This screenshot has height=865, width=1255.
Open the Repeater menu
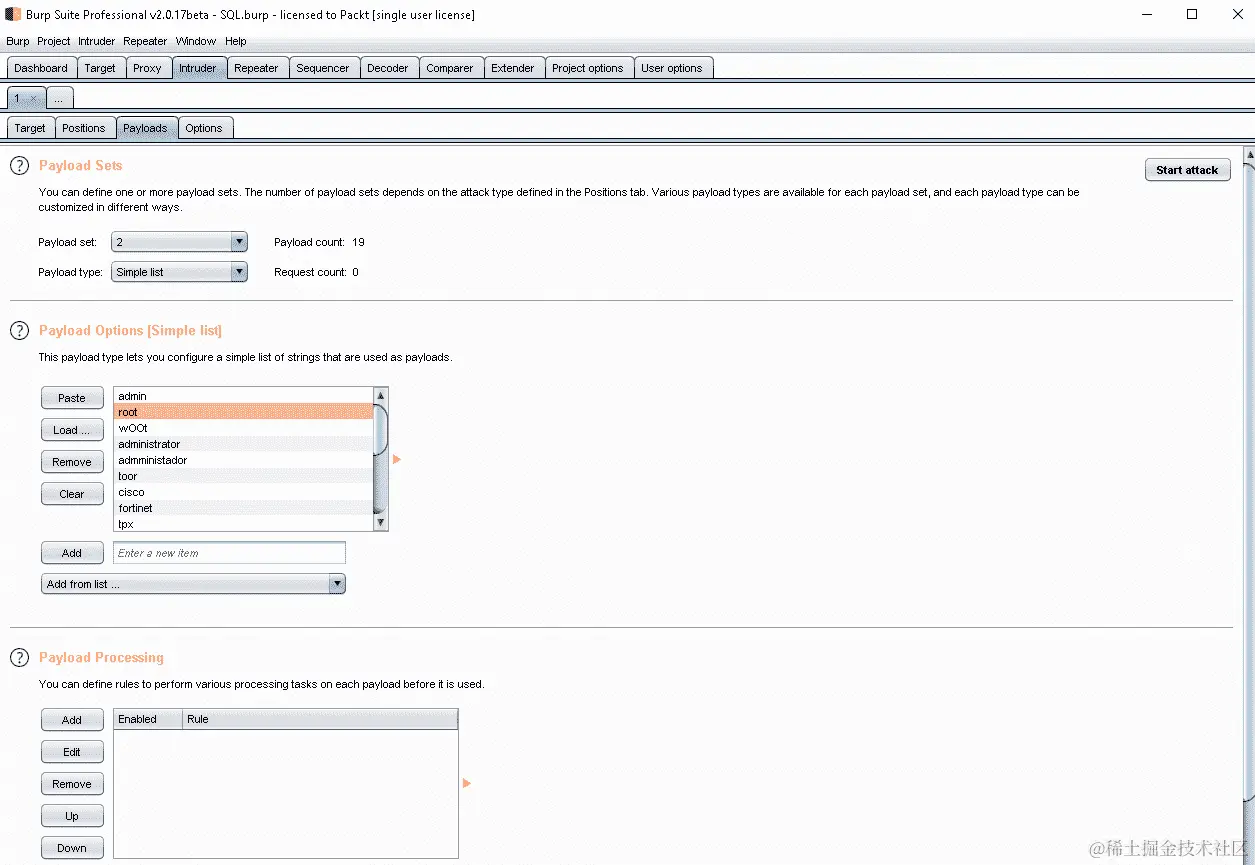(145, 41)
